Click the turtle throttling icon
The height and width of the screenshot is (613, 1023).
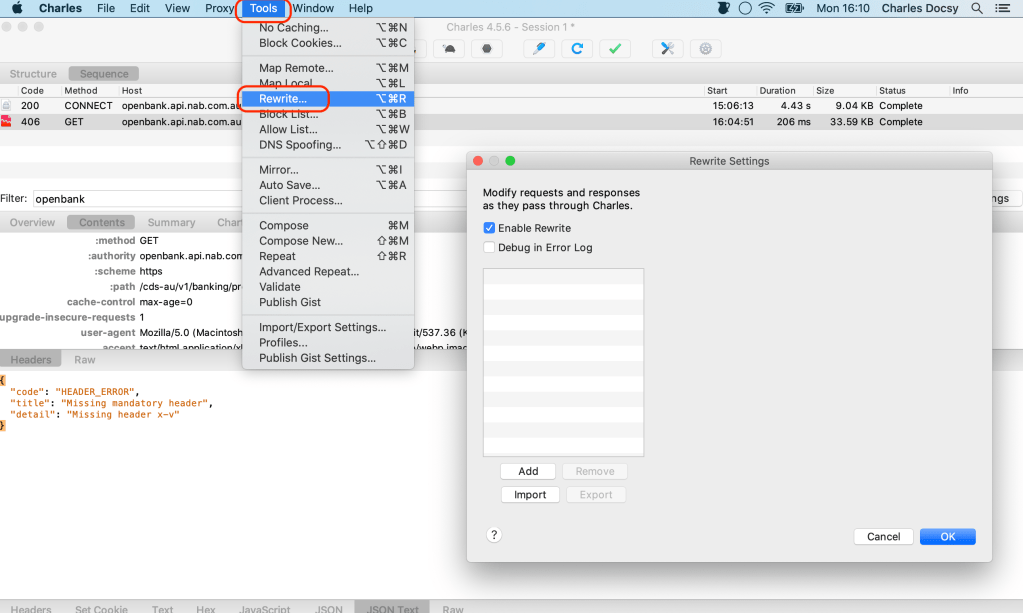click(450, 48)
